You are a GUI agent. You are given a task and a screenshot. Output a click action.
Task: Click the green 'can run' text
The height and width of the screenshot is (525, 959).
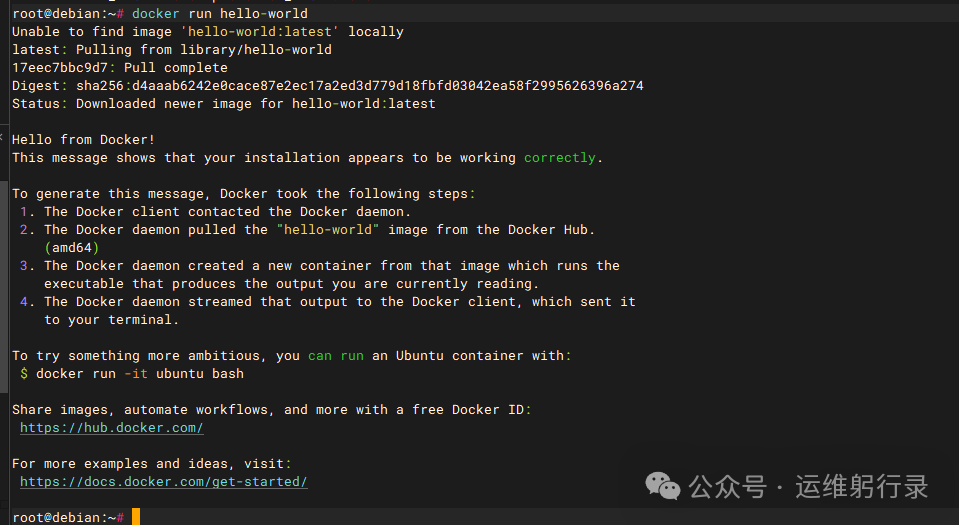pos(335,356)
